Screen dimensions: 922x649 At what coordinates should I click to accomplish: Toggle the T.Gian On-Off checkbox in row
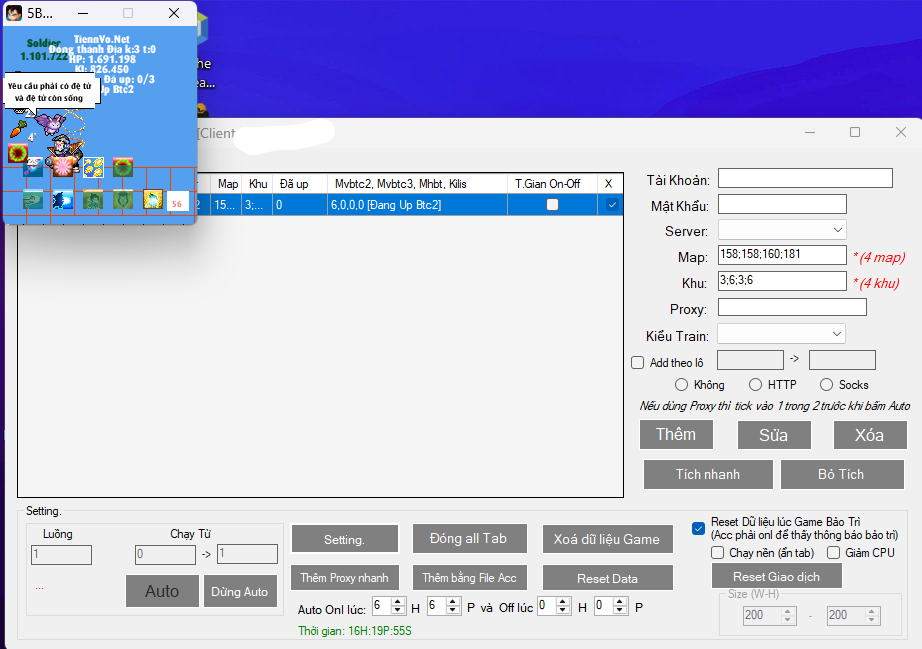coord(552,205)
